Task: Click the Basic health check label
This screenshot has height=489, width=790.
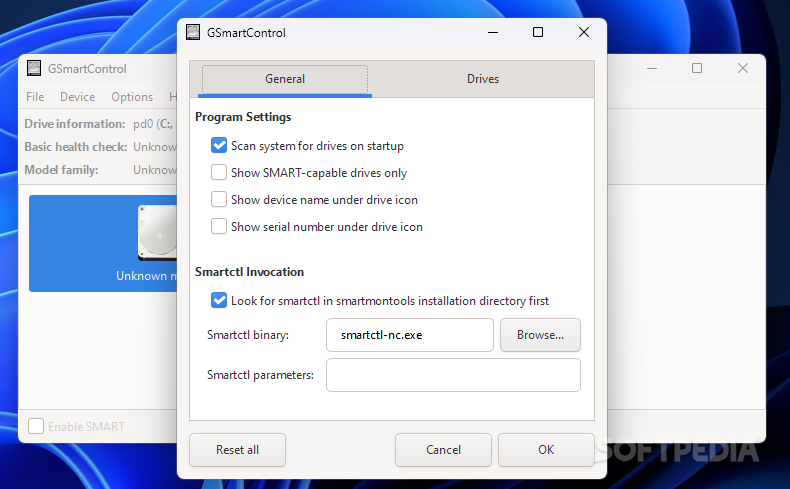Action: click(76, 147)
